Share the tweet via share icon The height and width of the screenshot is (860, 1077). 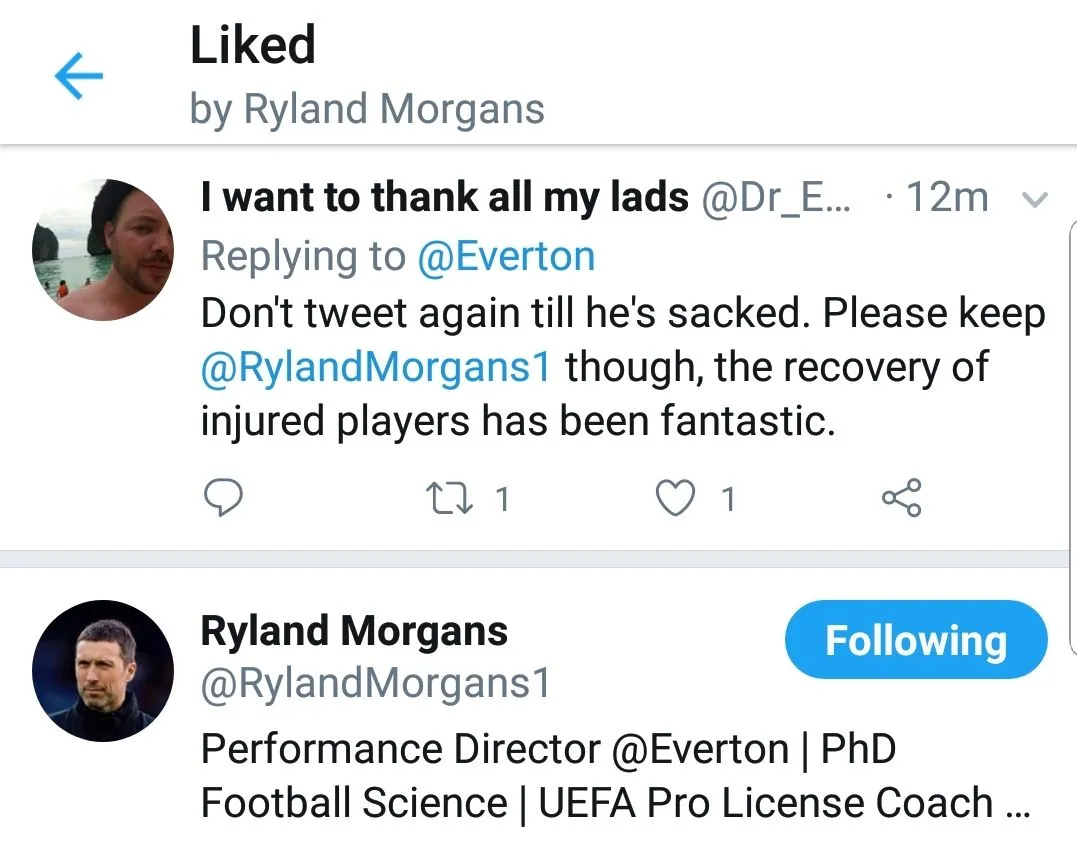(901, 497)
